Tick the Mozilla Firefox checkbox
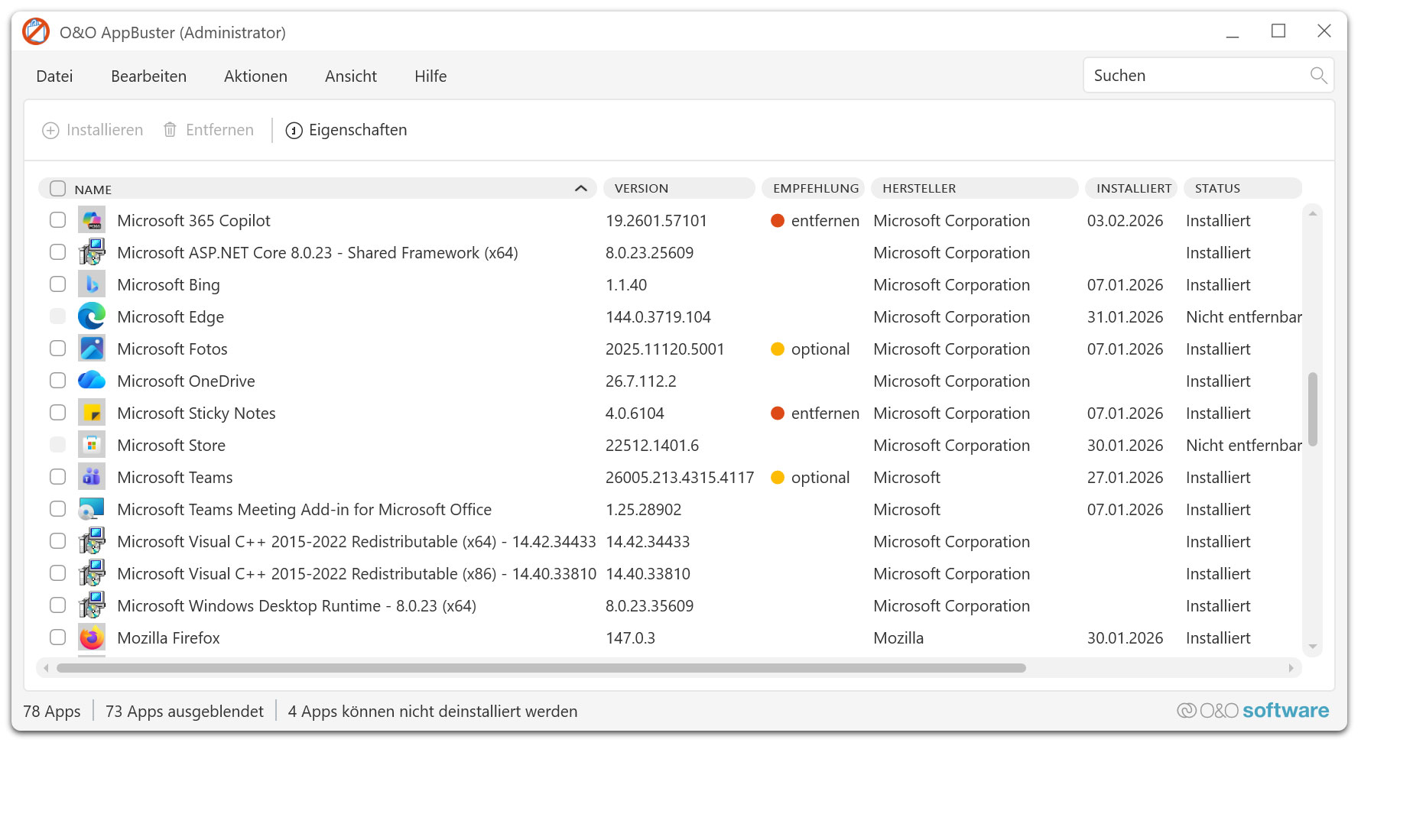 point(58,637)
